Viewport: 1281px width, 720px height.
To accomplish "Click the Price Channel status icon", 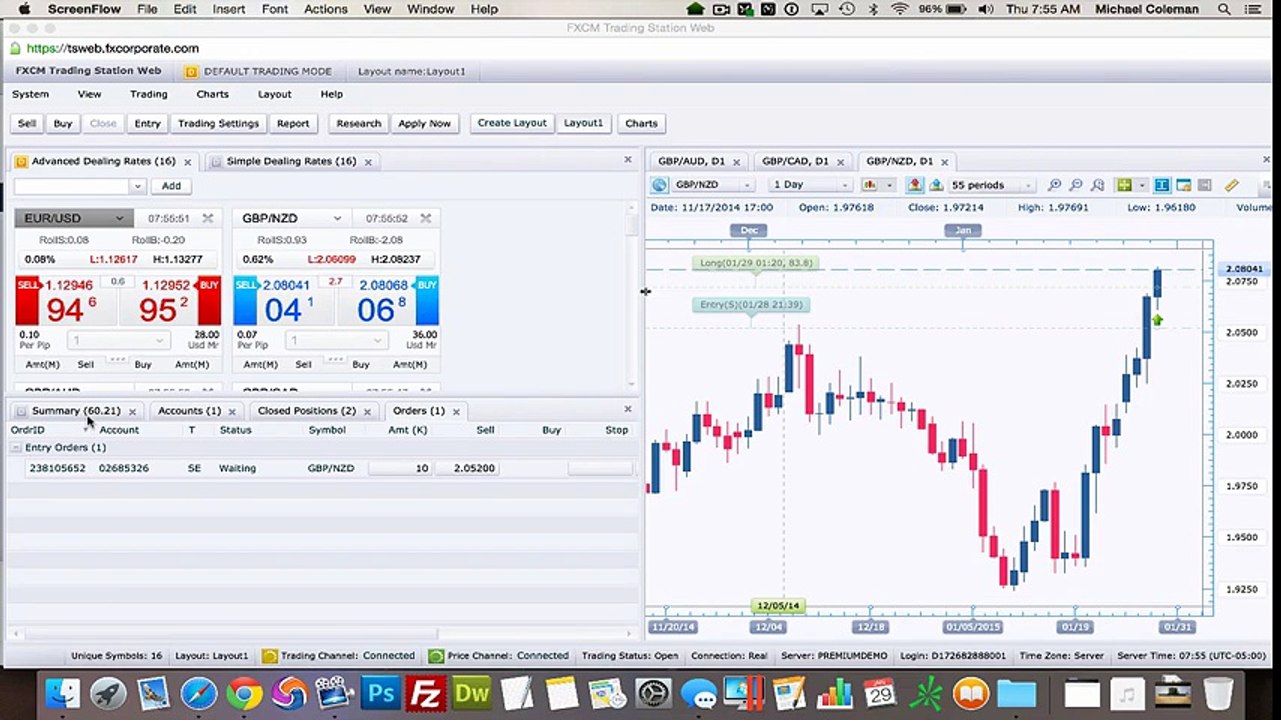I will click(436, 656).
